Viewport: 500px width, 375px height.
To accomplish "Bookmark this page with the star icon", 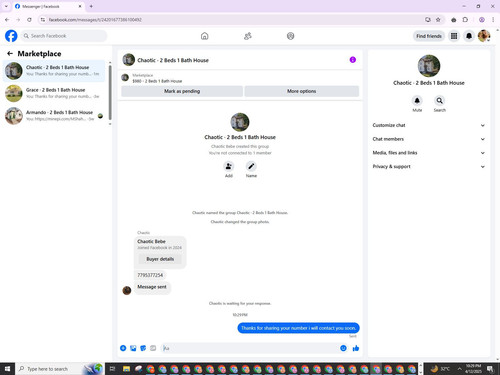I will tap(438, 20).
